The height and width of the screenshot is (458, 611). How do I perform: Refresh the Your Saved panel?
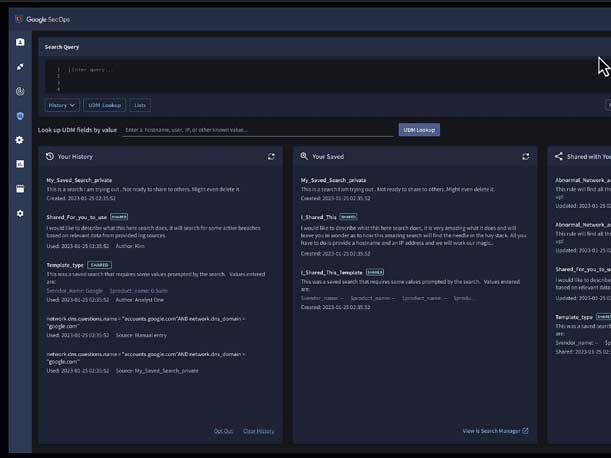point(526,156)
